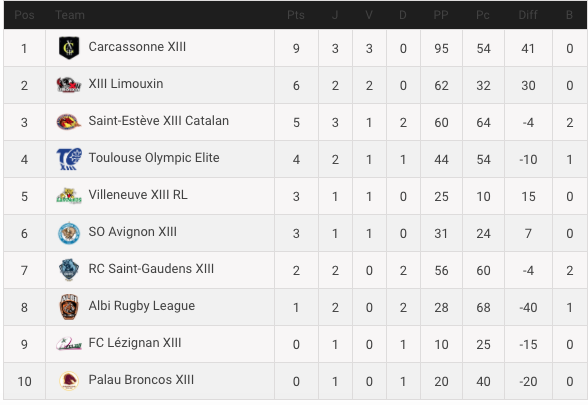Image resolution: width=588 pixels, height=405 pixels.
Task: Open the Albi Rugby League crest
Action: click(69, 307)
